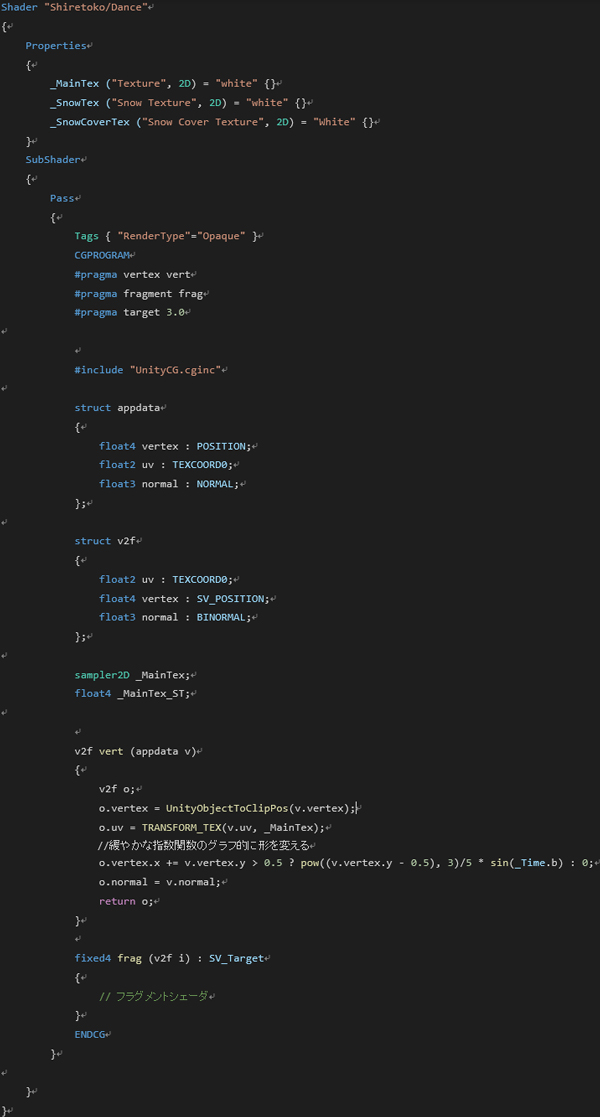This screenshot has width=600, height=1117.
Task: Click the o.vertex.x += pow sin line
Action: pyautogui.click(x=346, y=863)
